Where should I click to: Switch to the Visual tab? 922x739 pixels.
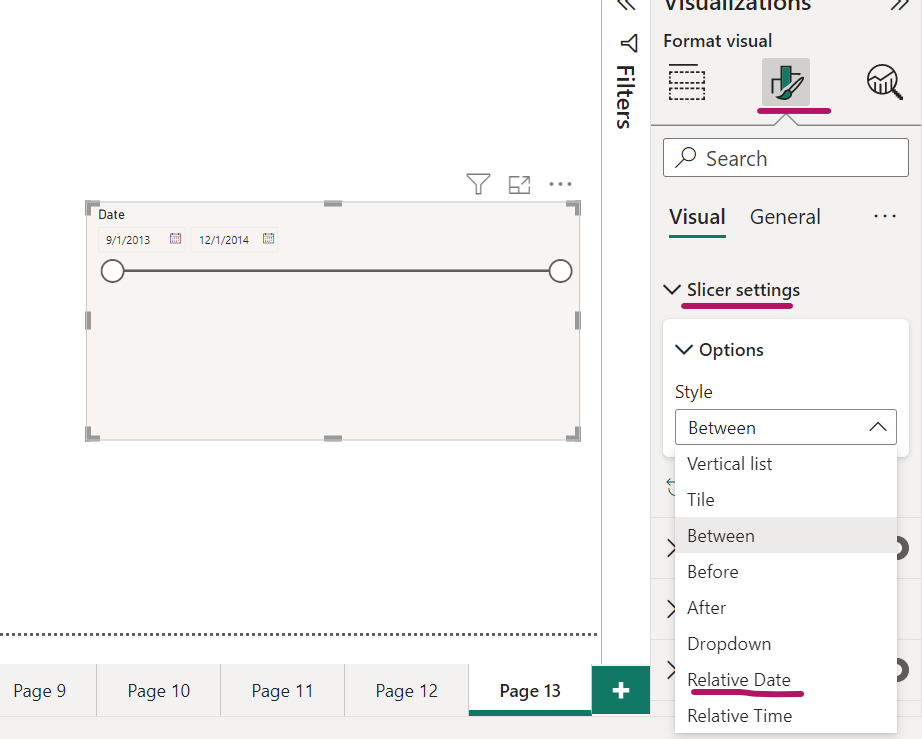pos(697,217)
